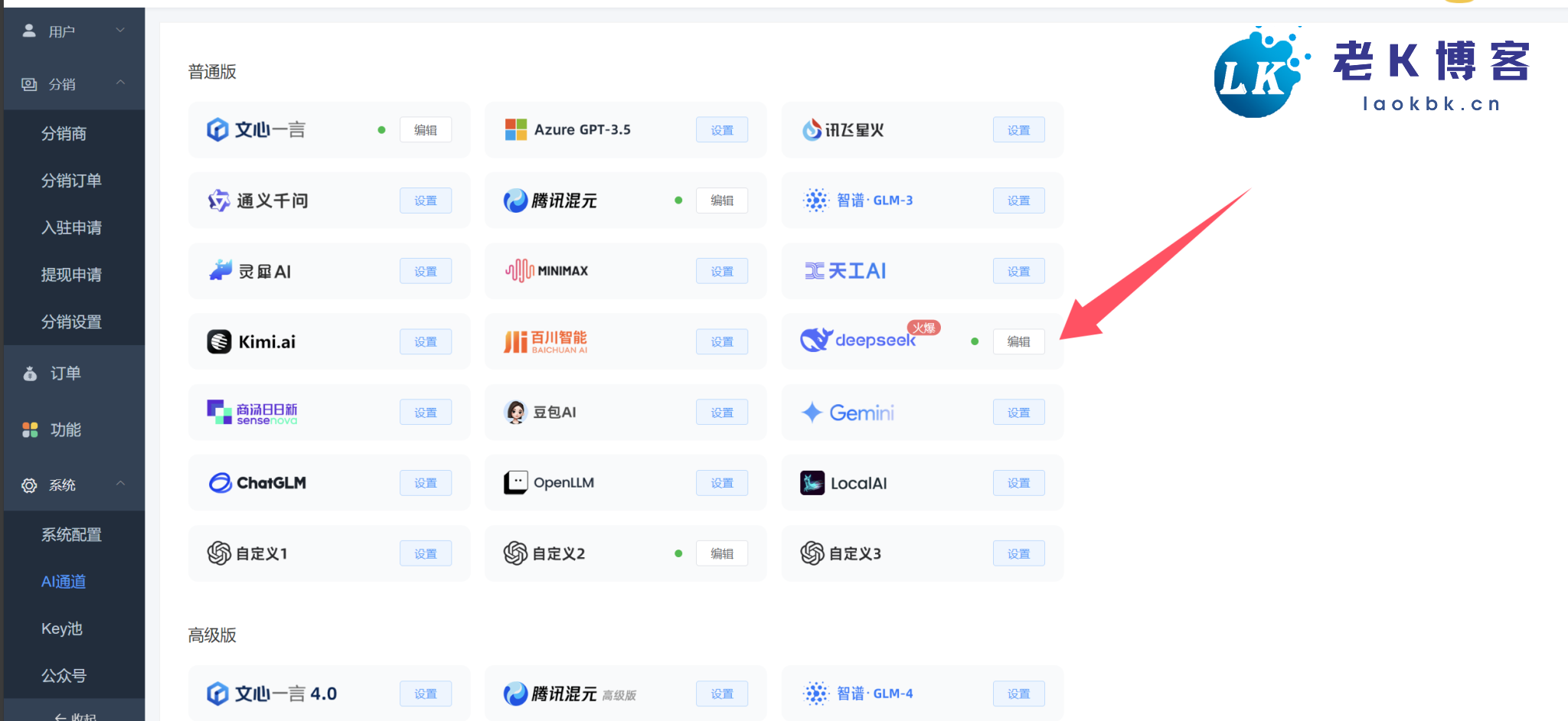Expand the 用户 sidebar menu

pyautogui.click(x=73, y=31)
